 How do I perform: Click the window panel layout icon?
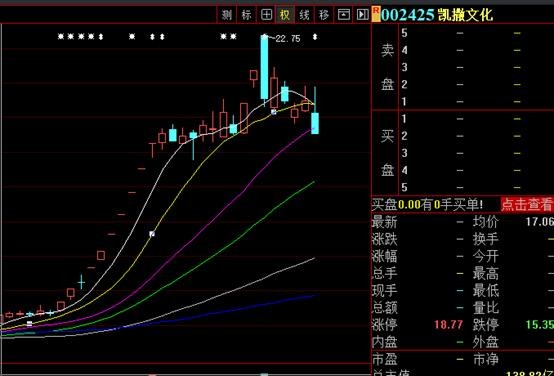(343, 14)
